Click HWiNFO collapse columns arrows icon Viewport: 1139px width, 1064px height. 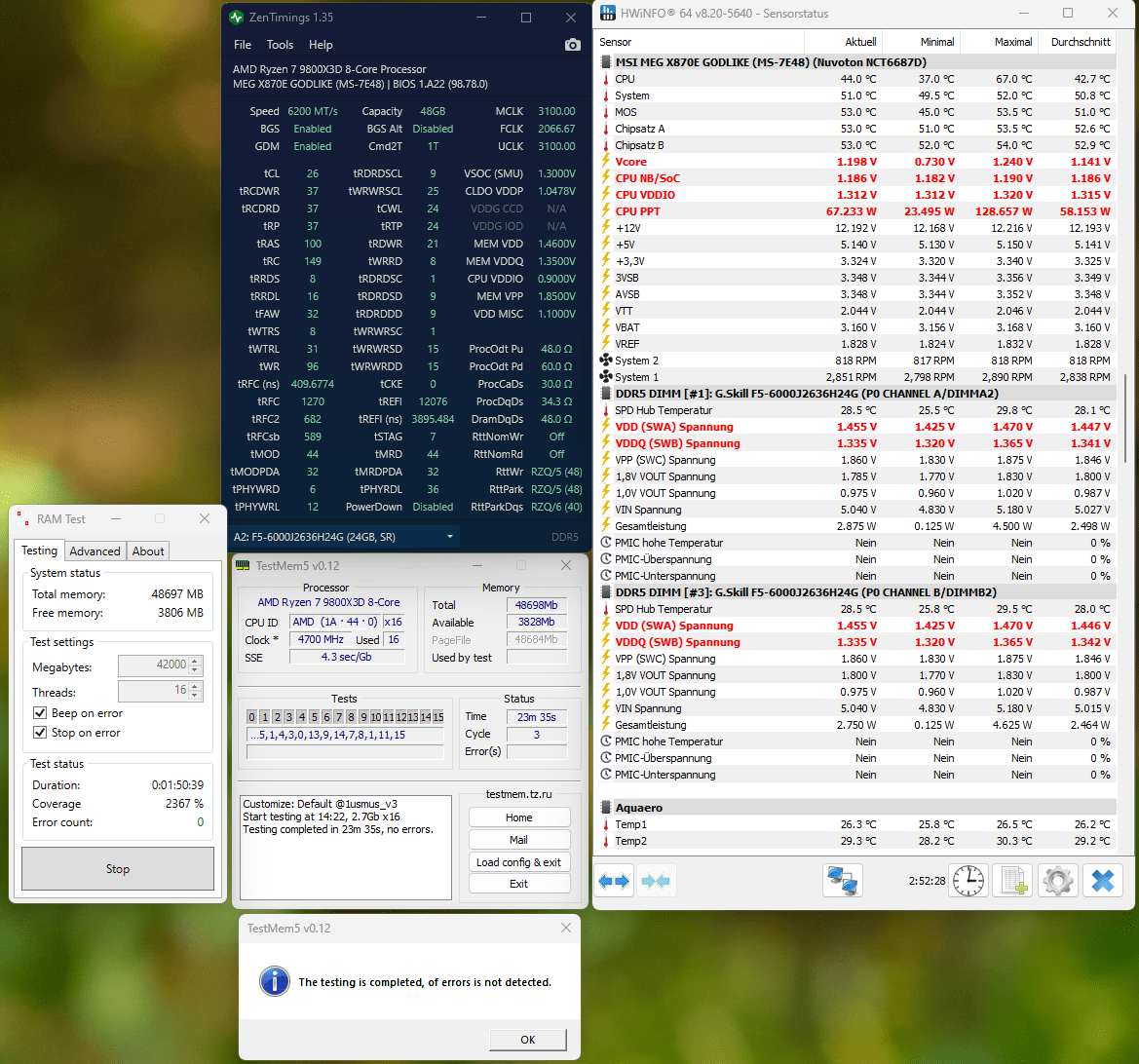(656, 881)
